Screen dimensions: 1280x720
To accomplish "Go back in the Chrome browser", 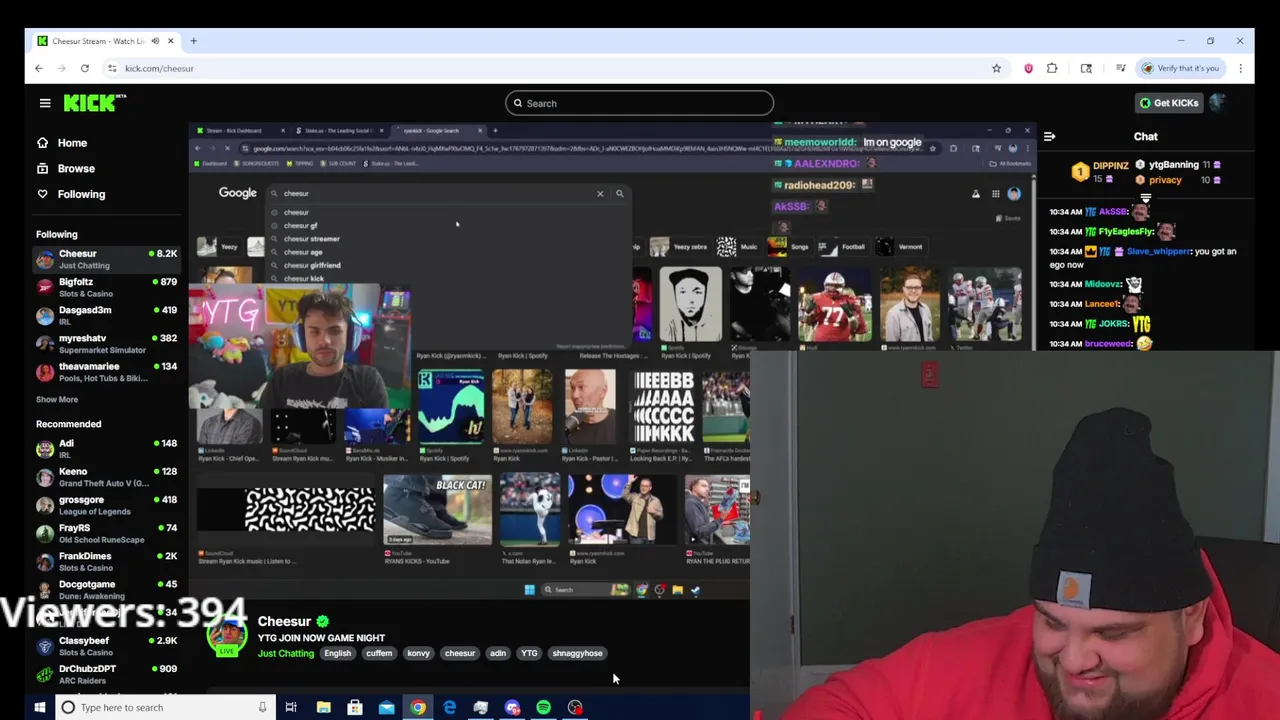I will [x=39, y=68].
